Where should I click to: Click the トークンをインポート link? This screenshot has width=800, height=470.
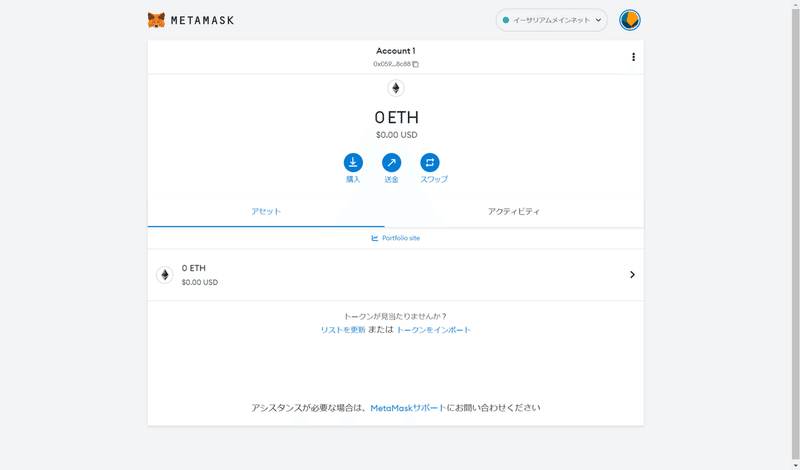(x=433, y=330)
